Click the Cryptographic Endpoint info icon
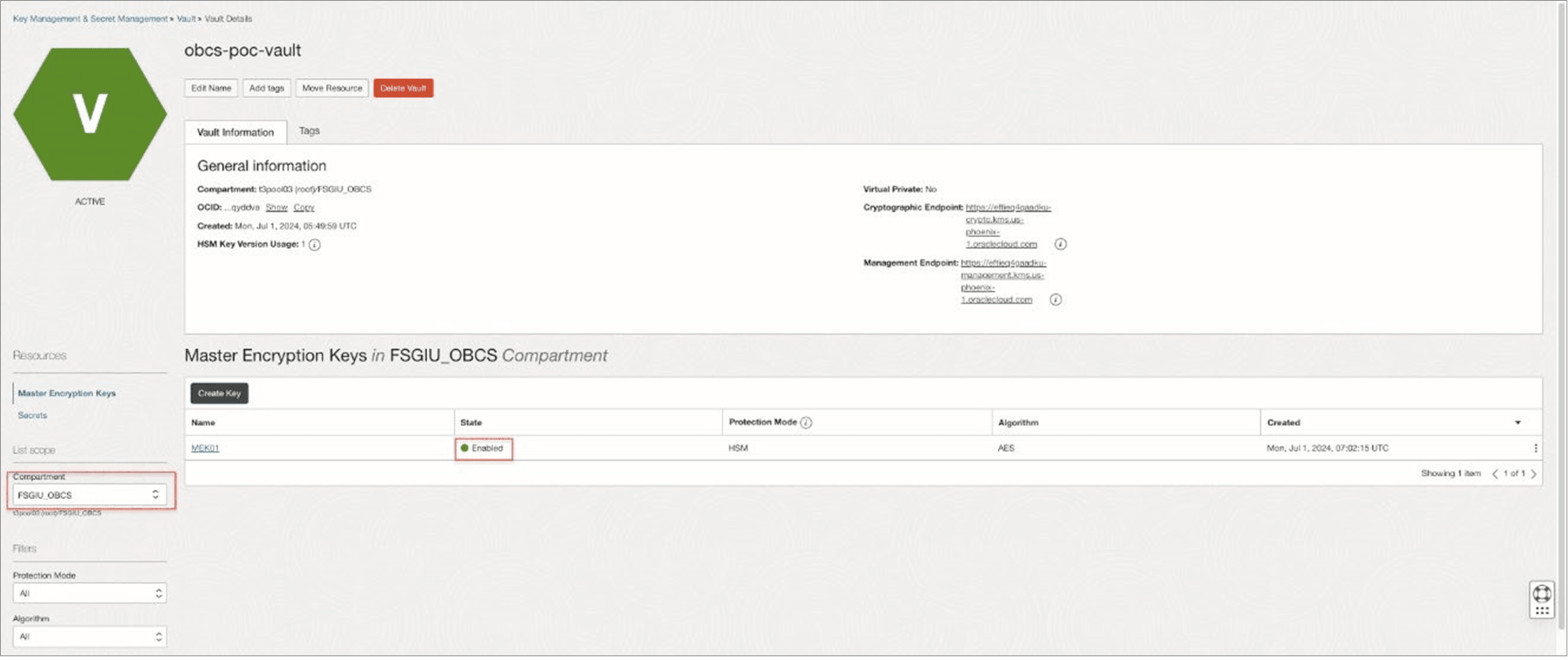The width and height of the screenshot is (1568, 661). tap(1060, 244)
